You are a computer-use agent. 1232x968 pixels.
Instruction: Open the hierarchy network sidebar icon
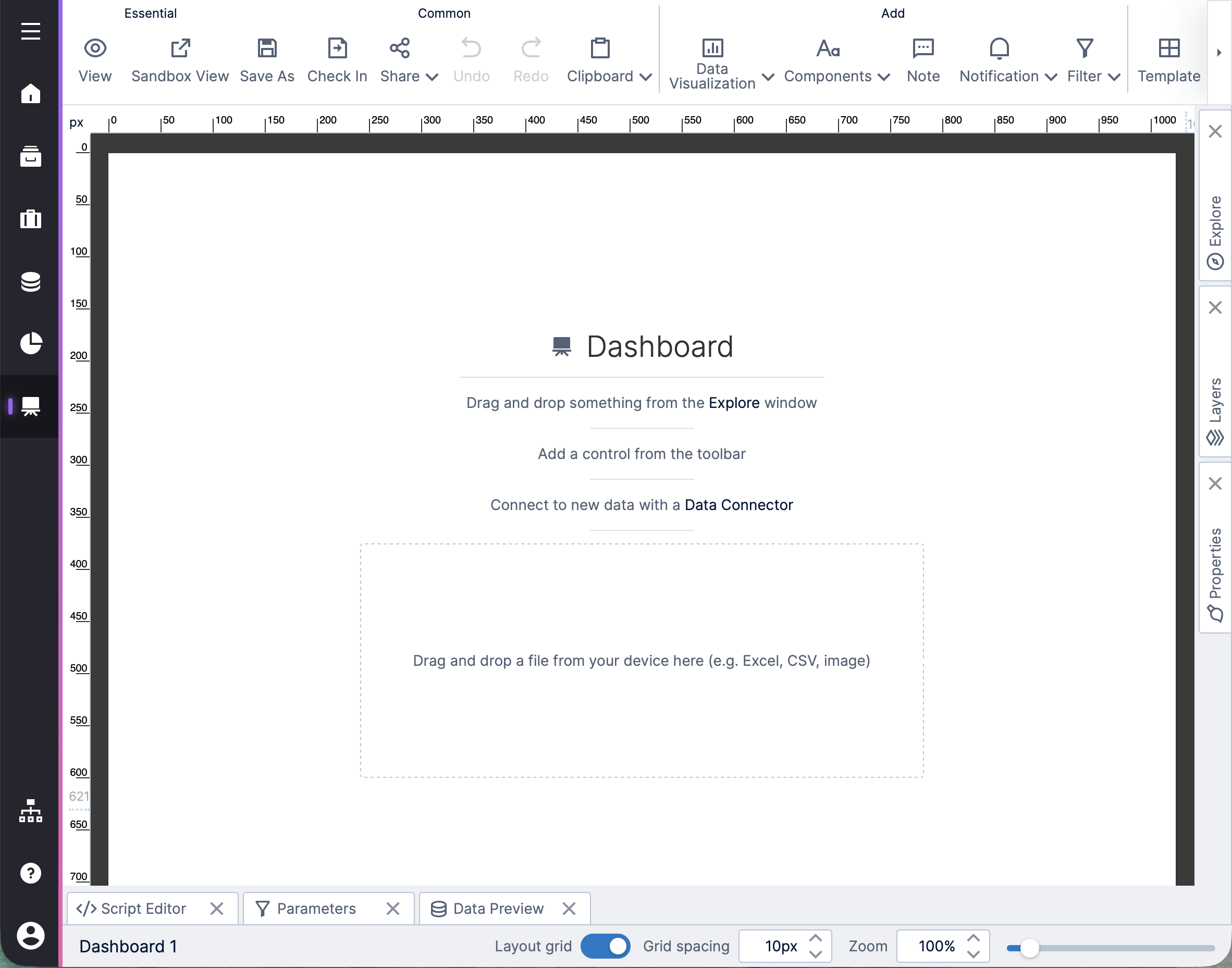(31, 811)
